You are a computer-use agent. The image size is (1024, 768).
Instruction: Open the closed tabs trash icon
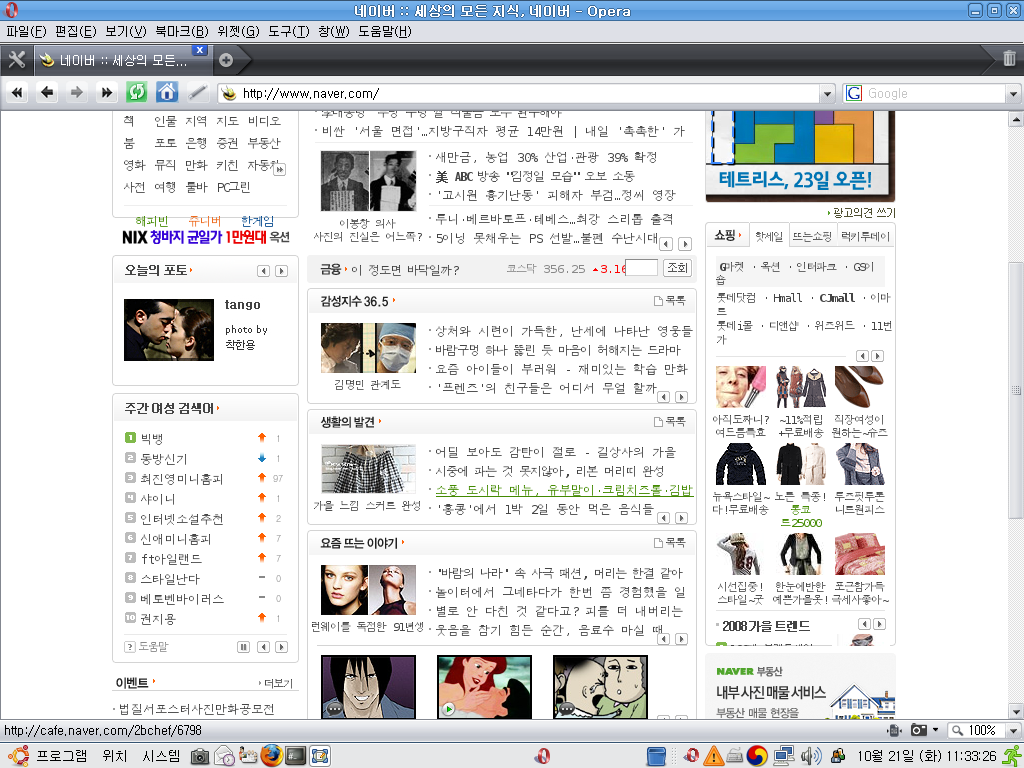pyautogui.click(x=1008, y=58)
